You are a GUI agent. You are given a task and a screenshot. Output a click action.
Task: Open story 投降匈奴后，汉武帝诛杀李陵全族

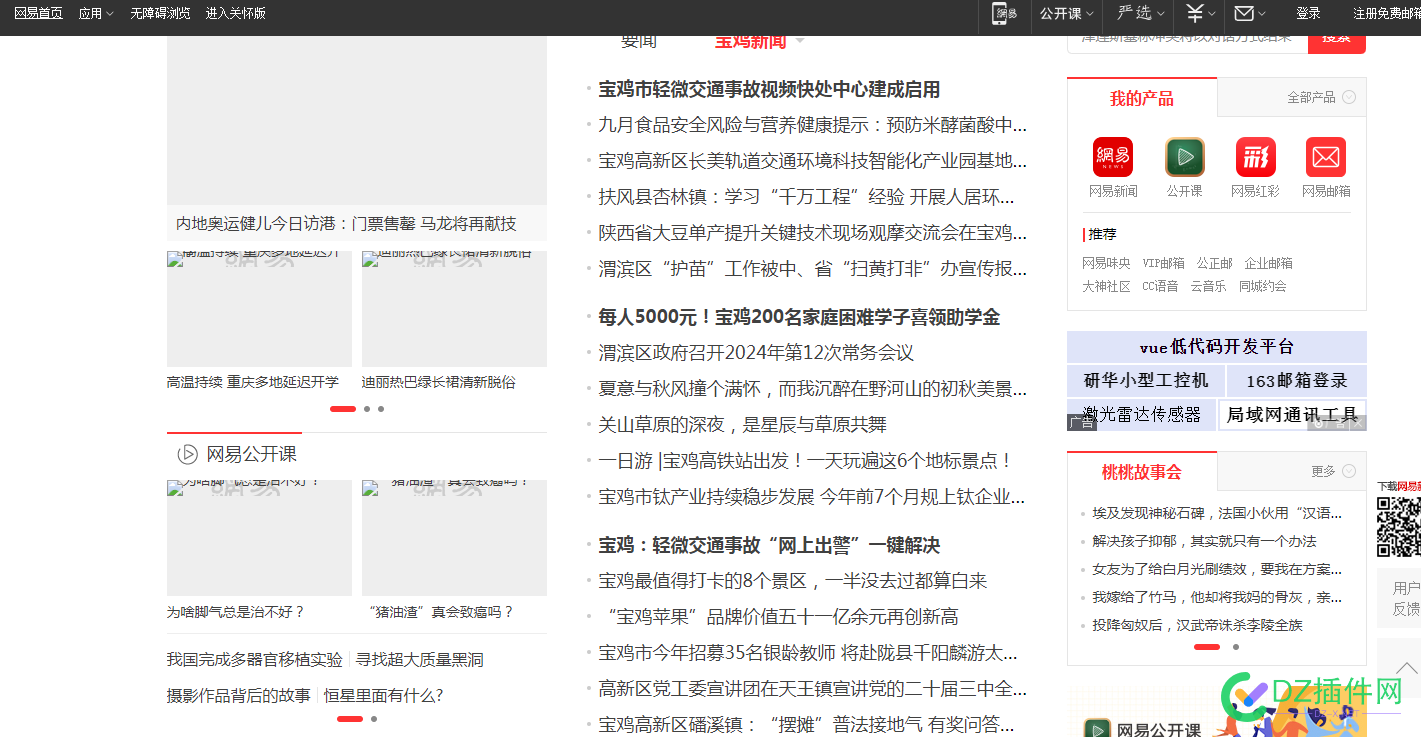(1197, 625)
